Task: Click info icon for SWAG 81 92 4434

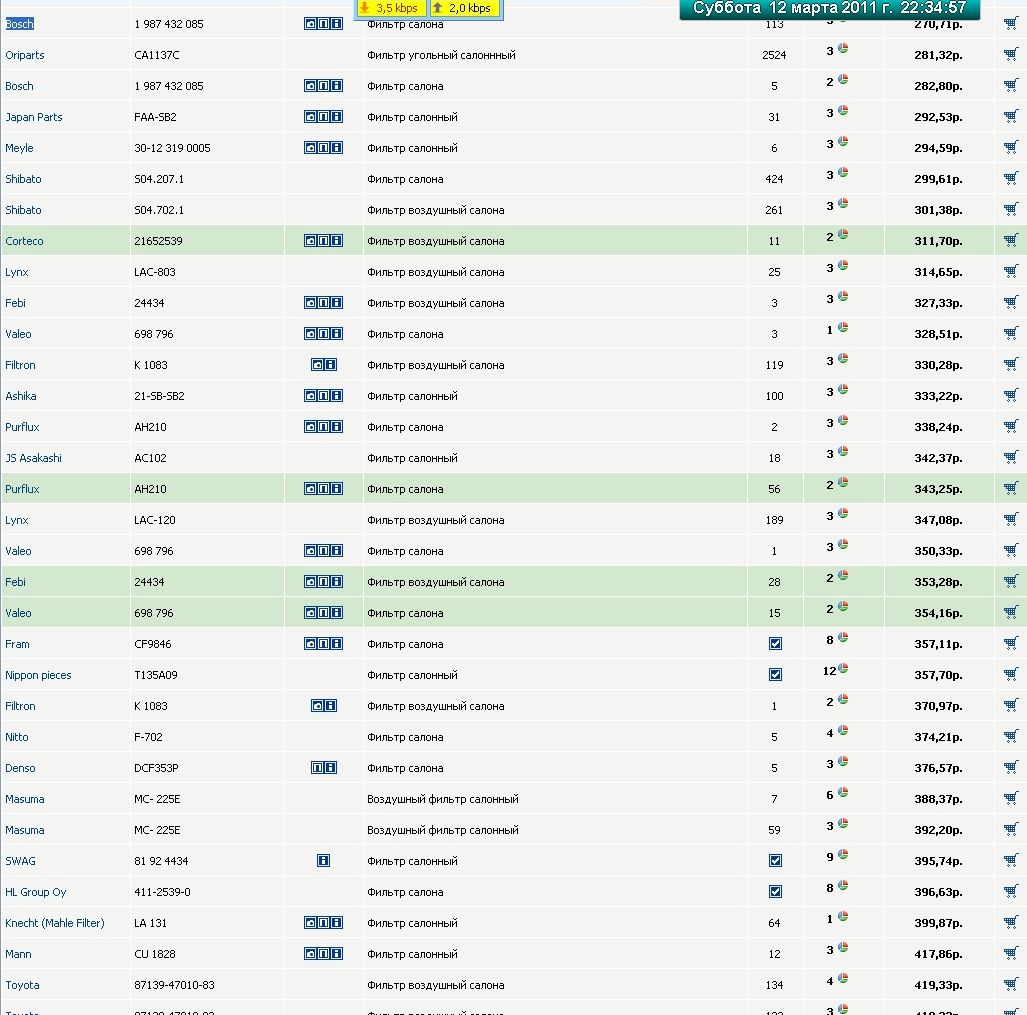Action: tap(324, 860)
